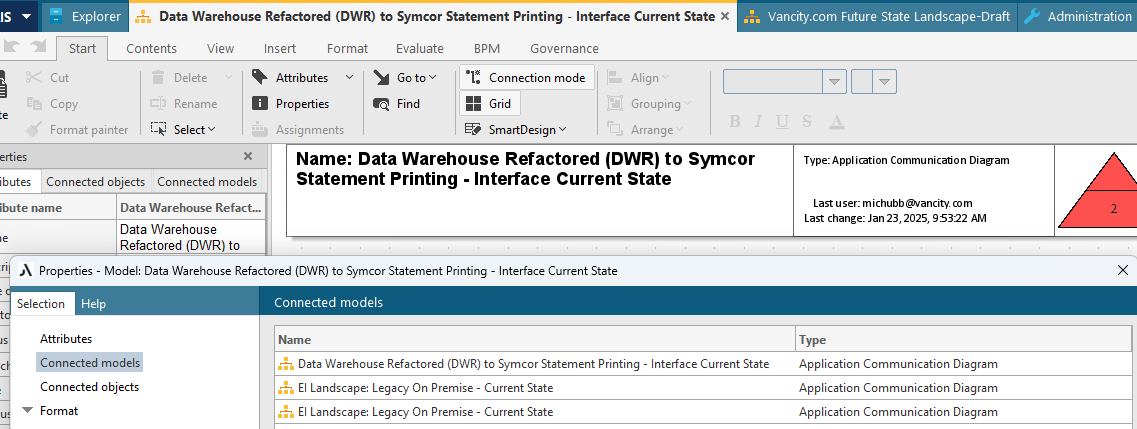
Task: Click the undo arrow icon
Action: pyautogui.click(x=11, y=46)
